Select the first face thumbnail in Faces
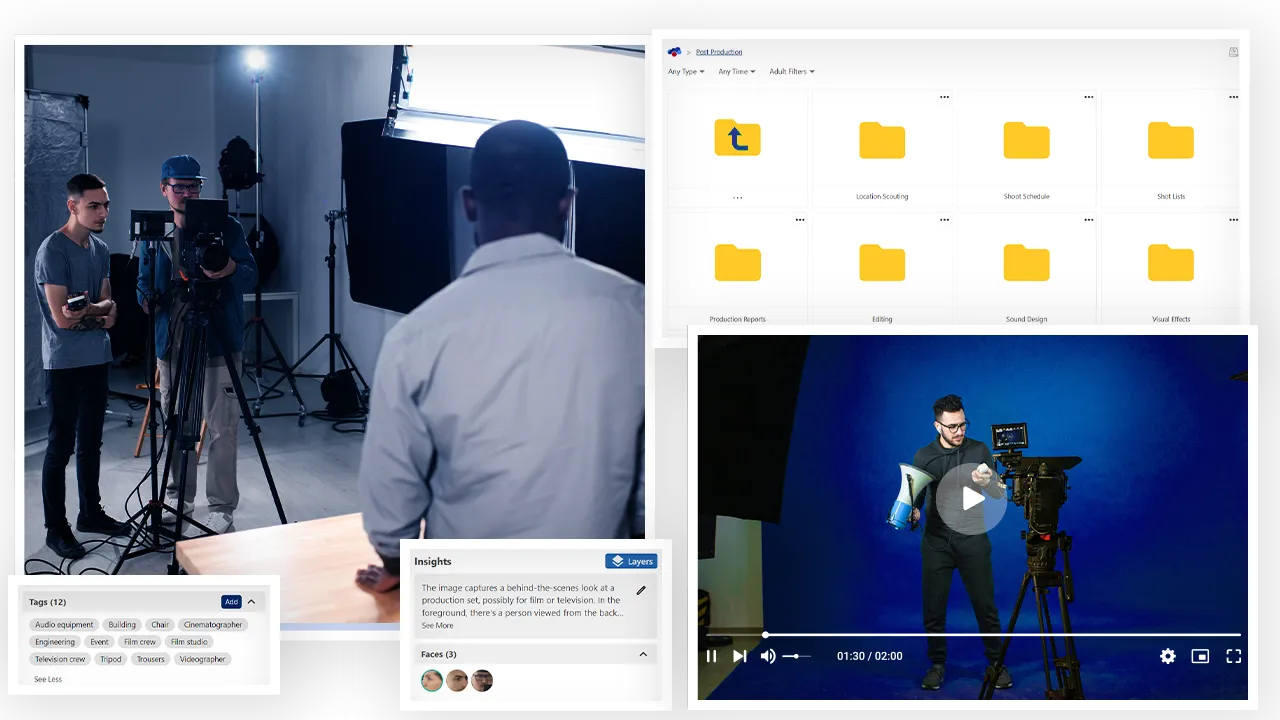 coord(432,680)
